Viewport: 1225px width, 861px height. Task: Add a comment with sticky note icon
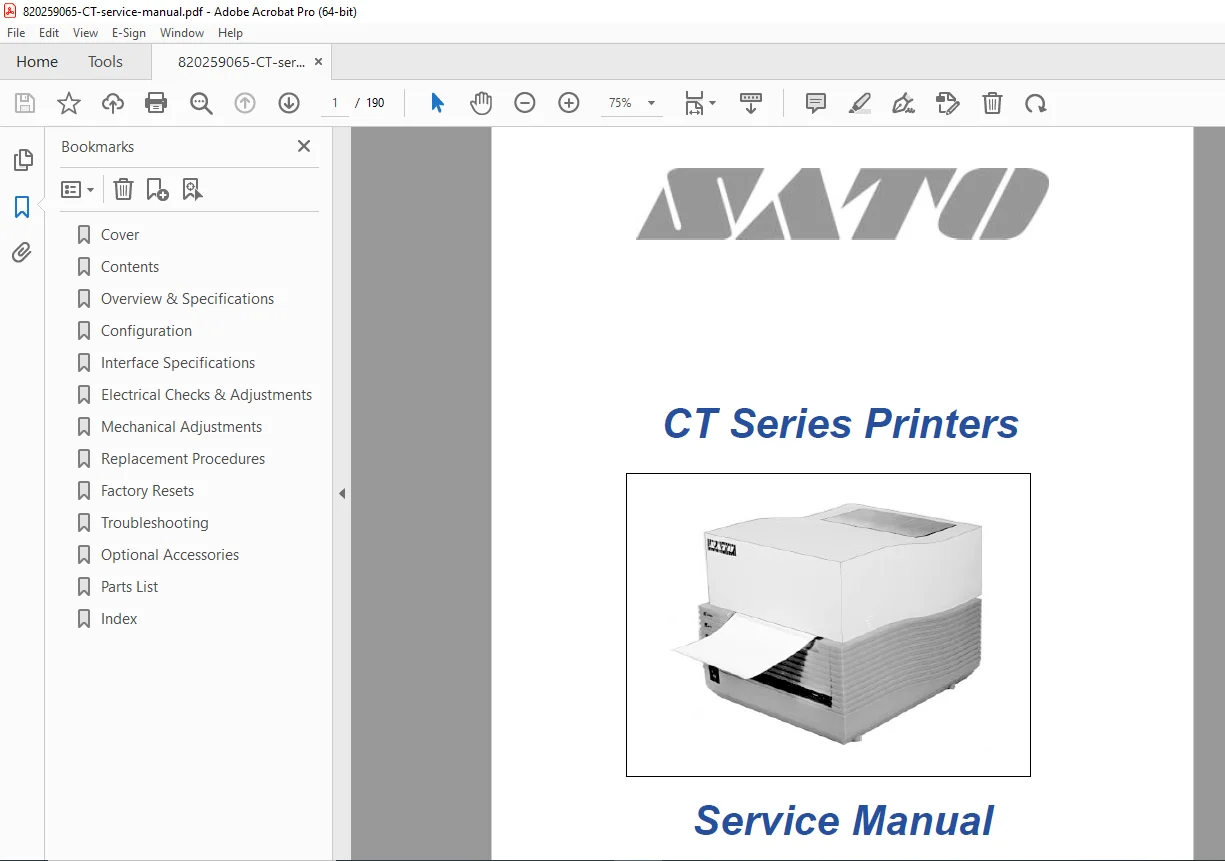[x=816, y=103]
